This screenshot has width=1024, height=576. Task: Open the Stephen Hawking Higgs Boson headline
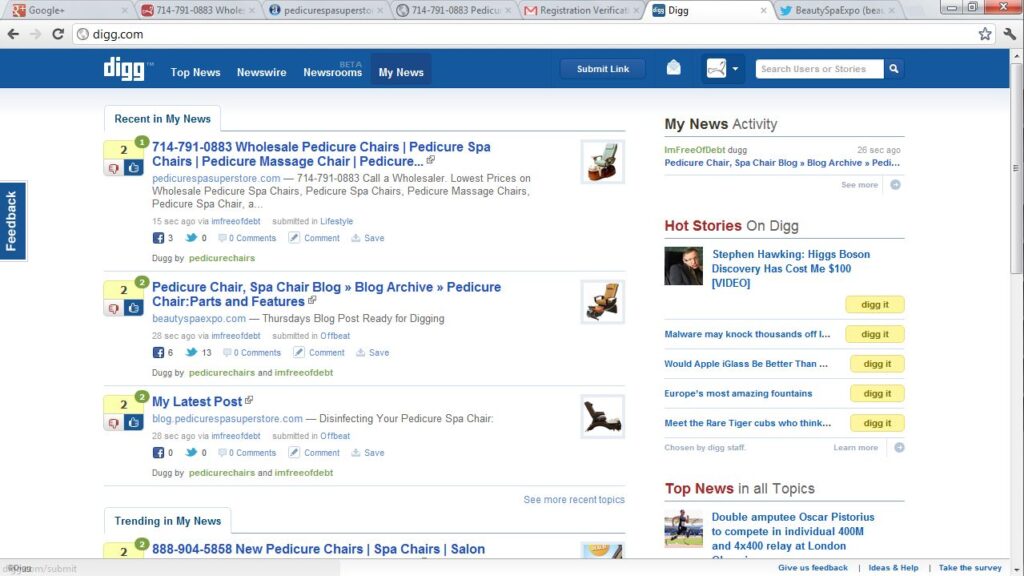pyautogui.click(x=791, y=268)
